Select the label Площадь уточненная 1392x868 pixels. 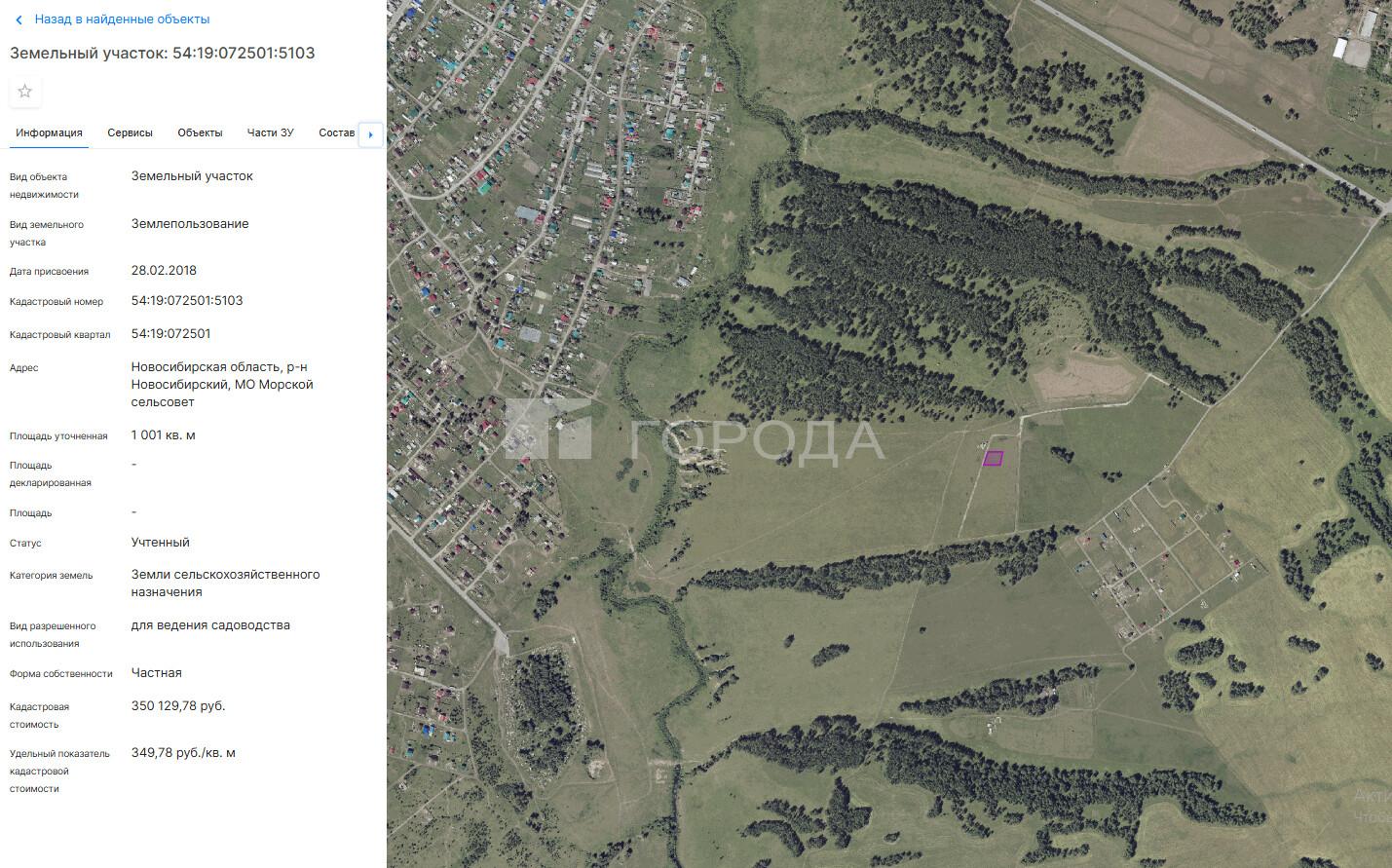click(58, 435)
